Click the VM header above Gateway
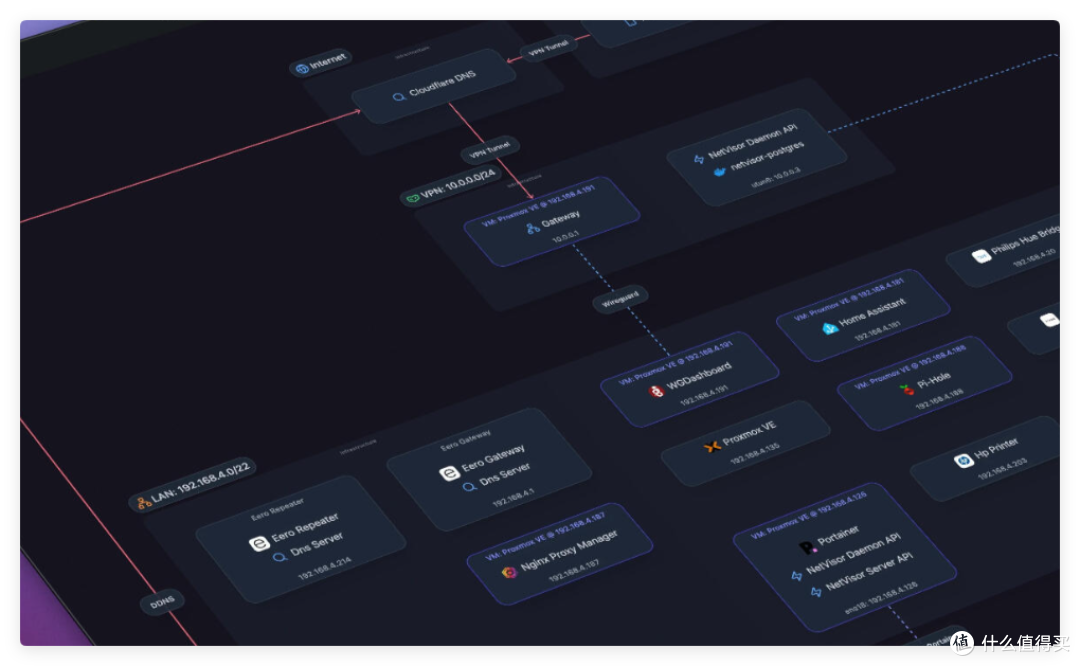Image resolution: width=1080 pixels, height=666 pixels. click(538, 205)
